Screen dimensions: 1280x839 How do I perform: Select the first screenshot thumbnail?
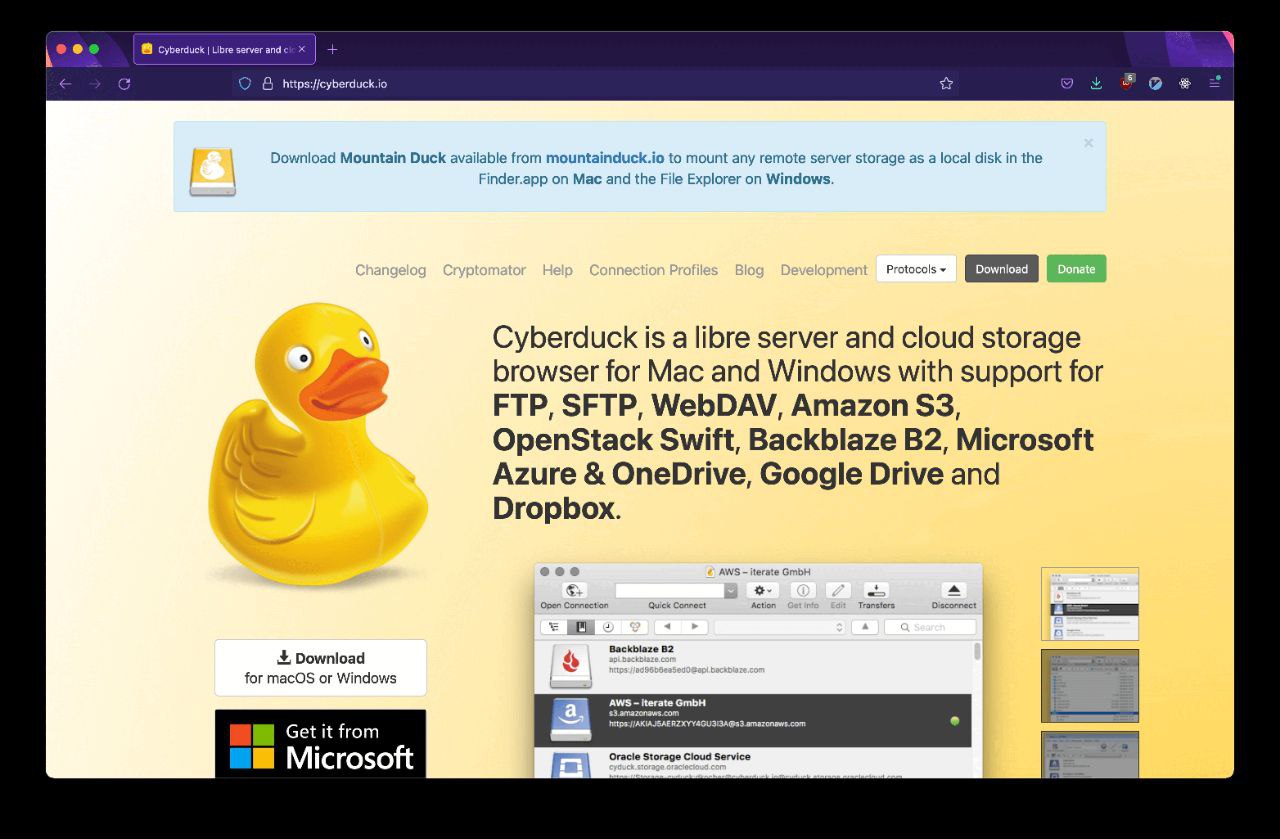(x=1090, y=604)
